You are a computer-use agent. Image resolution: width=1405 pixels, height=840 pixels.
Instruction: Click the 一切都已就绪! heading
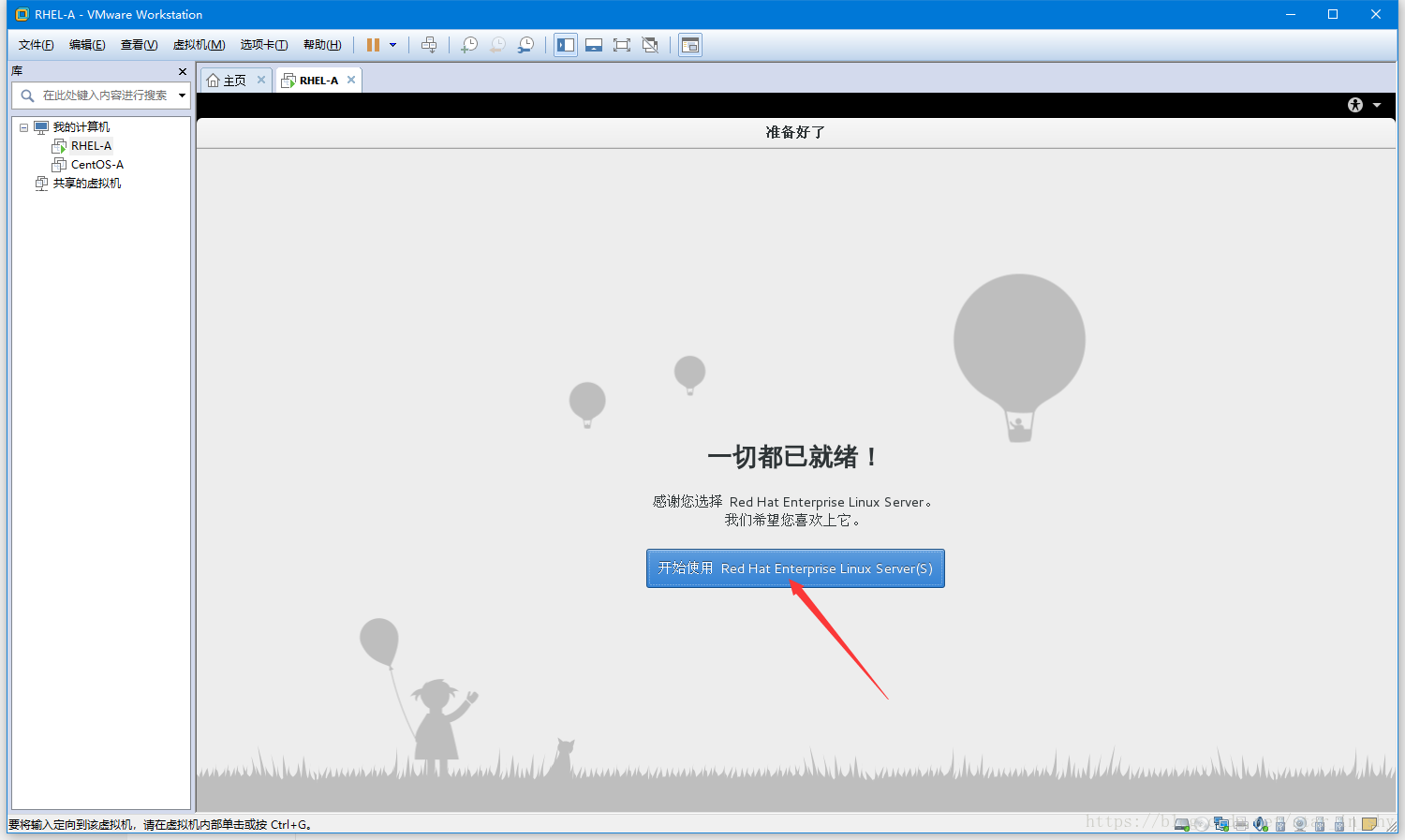(792, 457)
